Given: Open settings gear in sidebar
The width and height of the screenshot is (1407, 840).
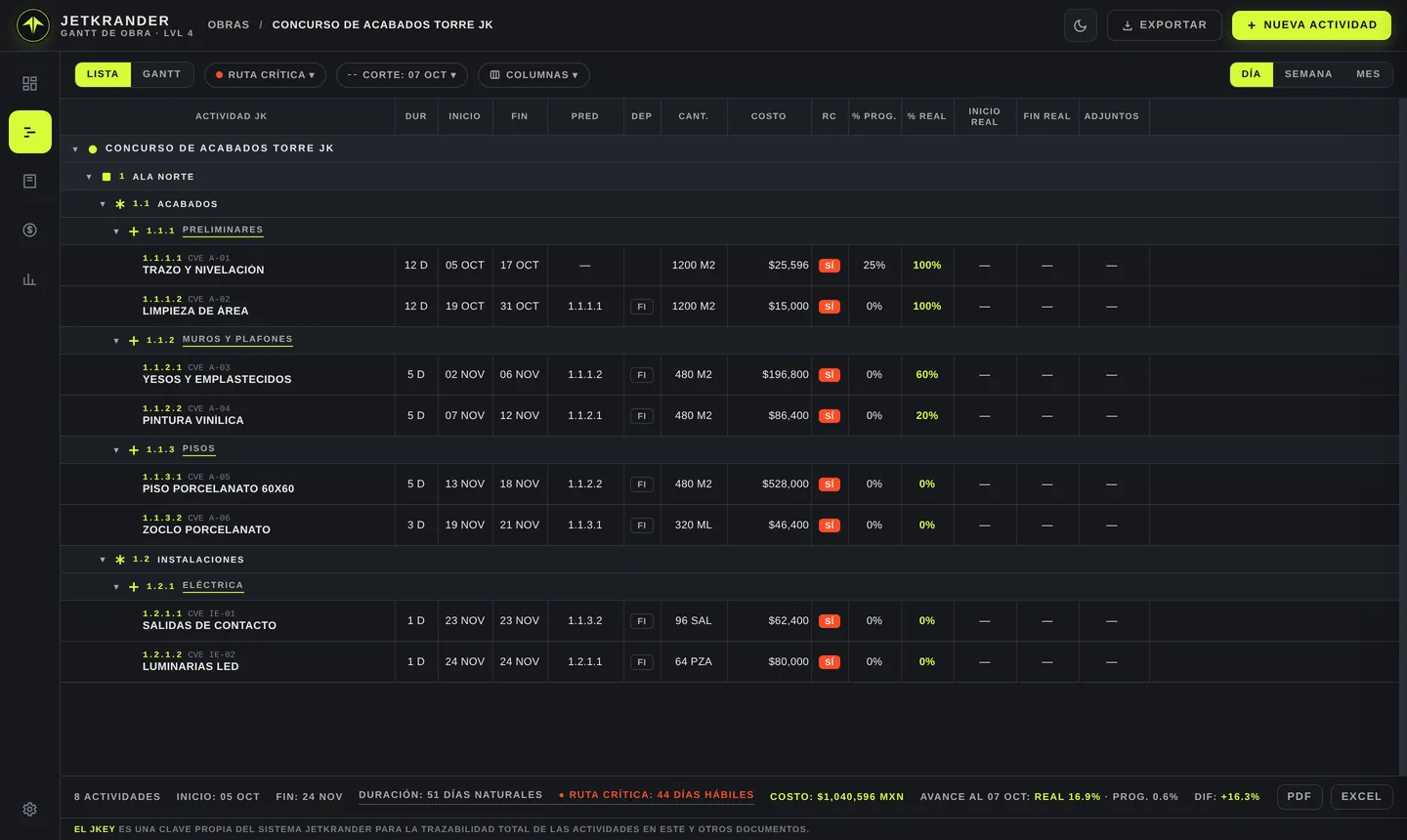Looking at the screenshot, I should (30, 809).
